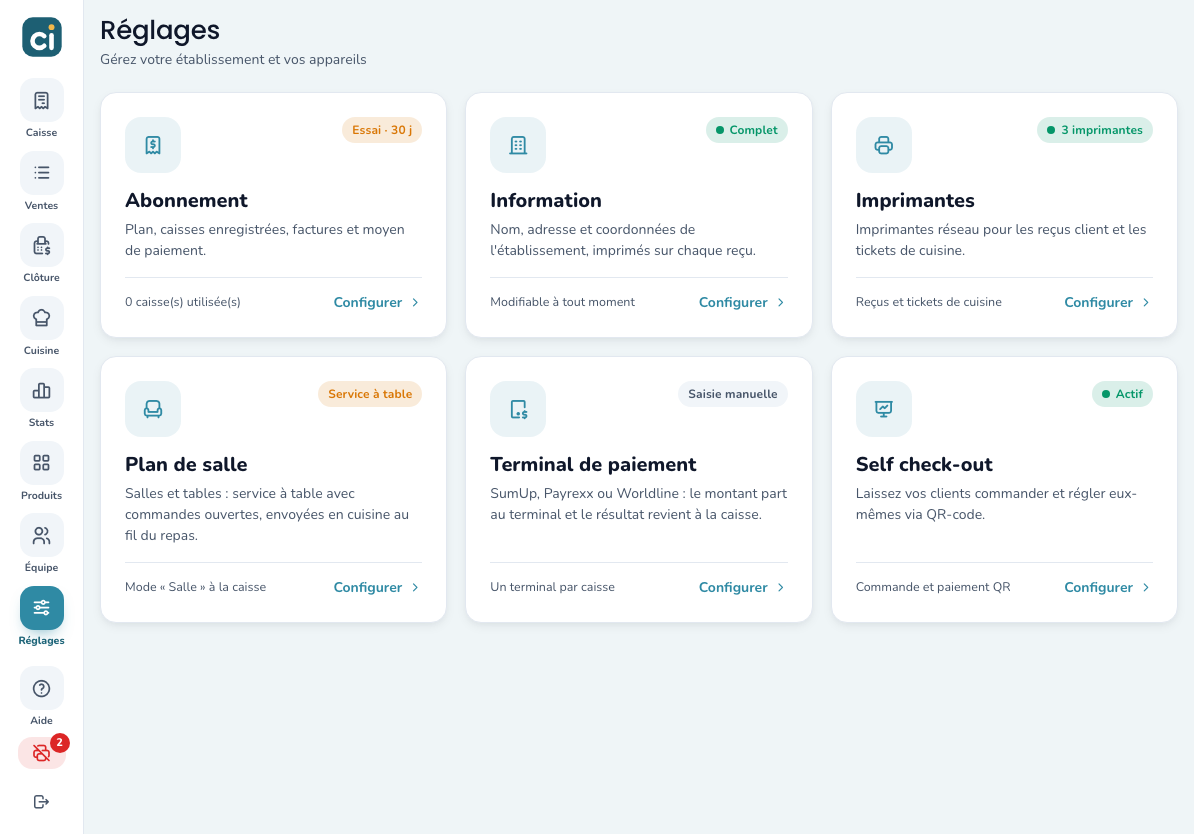
Task: Open the Ventes list icon
Action: click(x=42, y=173)
